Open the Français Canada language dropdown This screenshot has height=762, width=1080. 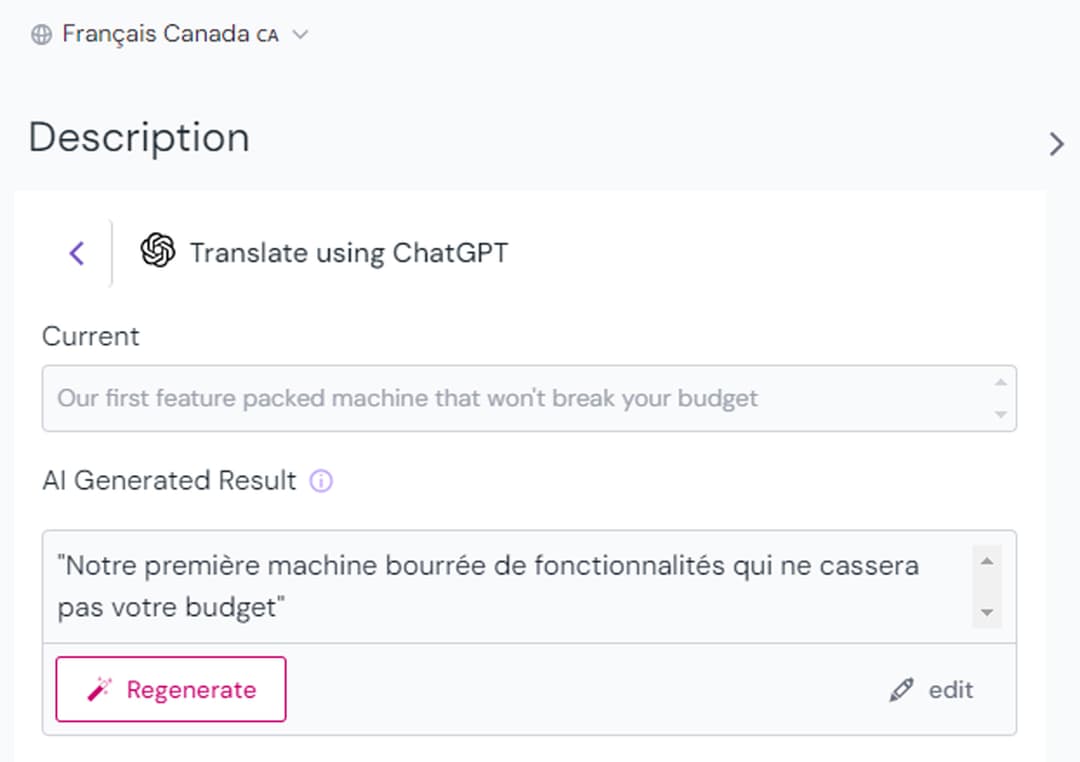click(x=298, y=33)
